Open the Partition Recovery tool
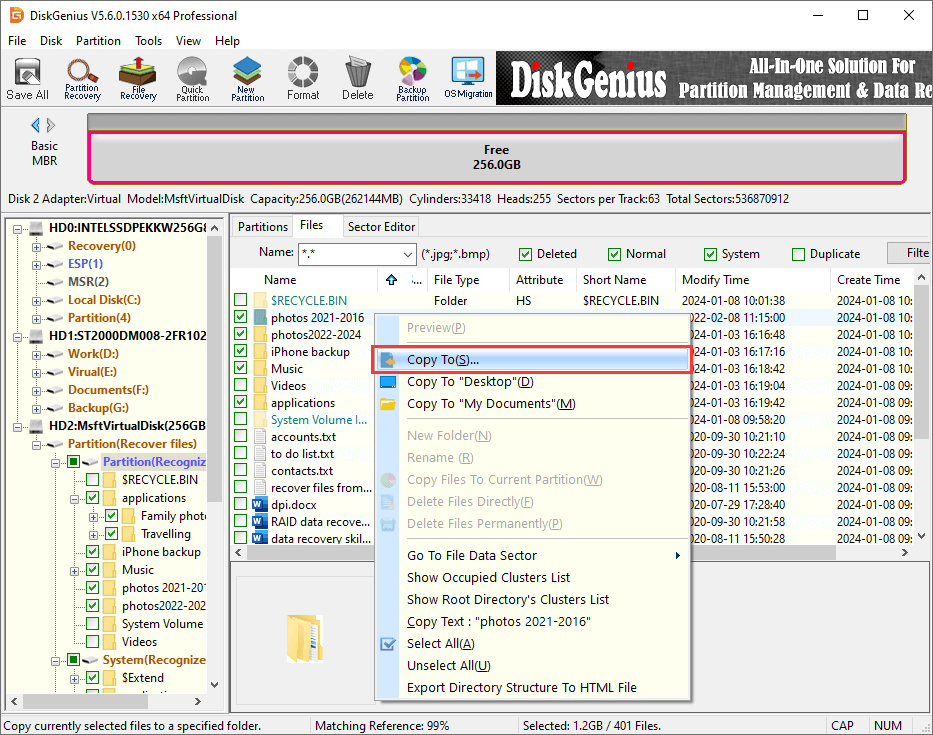The image size is (933, 735). [x=82, y=79]
